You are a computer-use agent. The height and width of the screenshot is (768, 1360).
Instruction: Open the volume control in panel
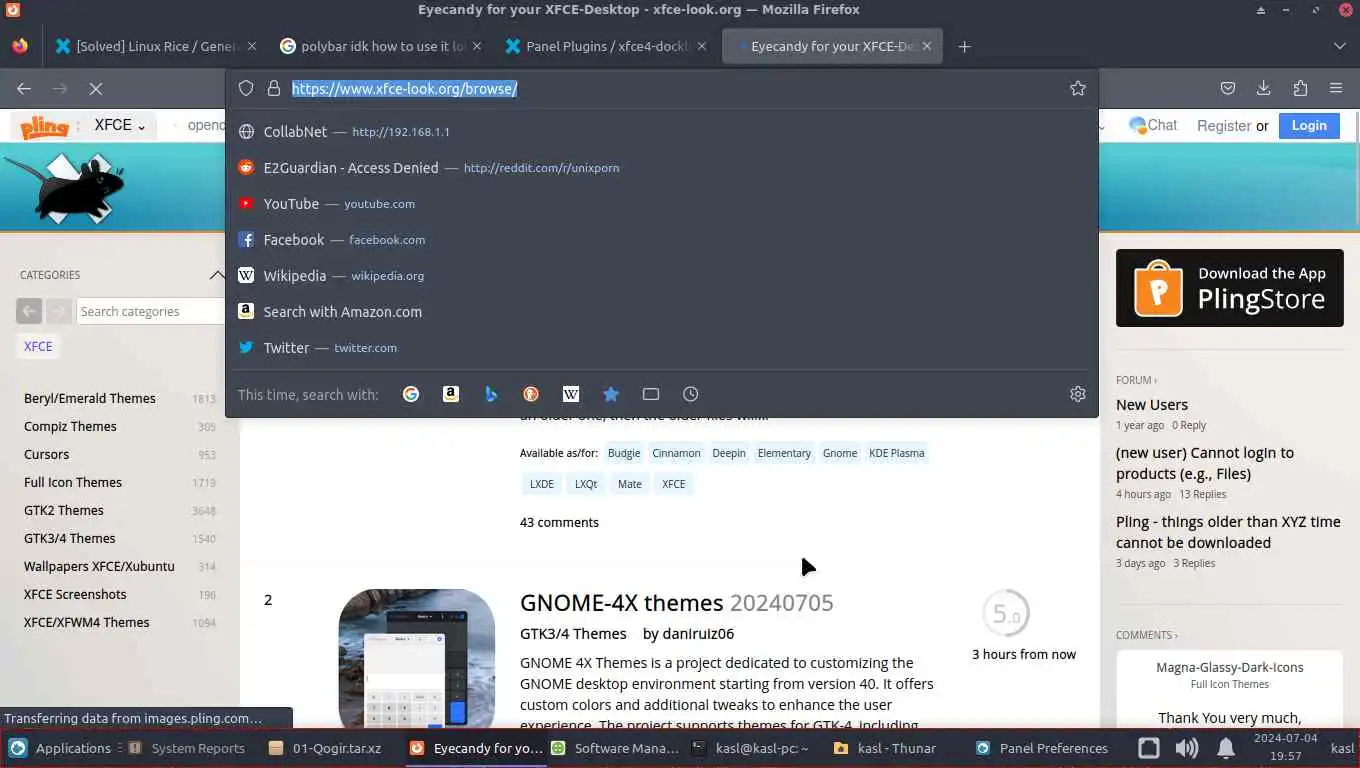coord(1187,748)
